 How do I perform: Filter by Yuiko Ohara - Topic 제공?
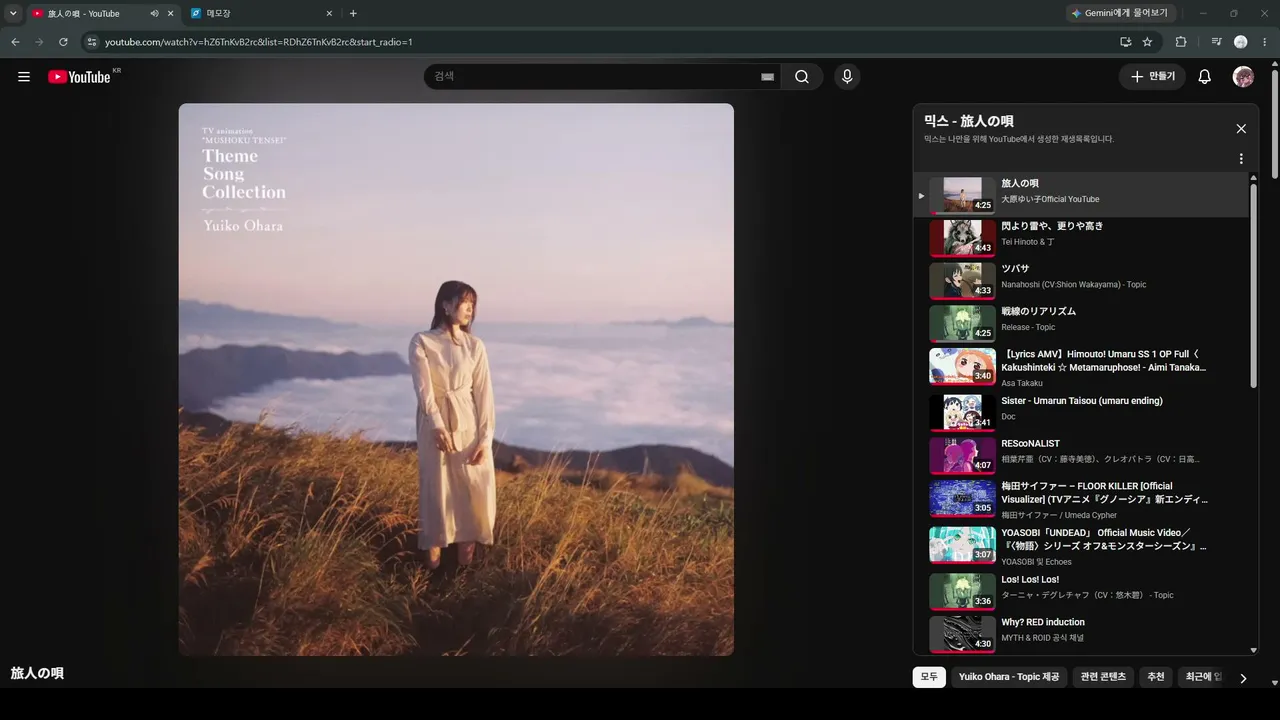tap(1009, 677)
